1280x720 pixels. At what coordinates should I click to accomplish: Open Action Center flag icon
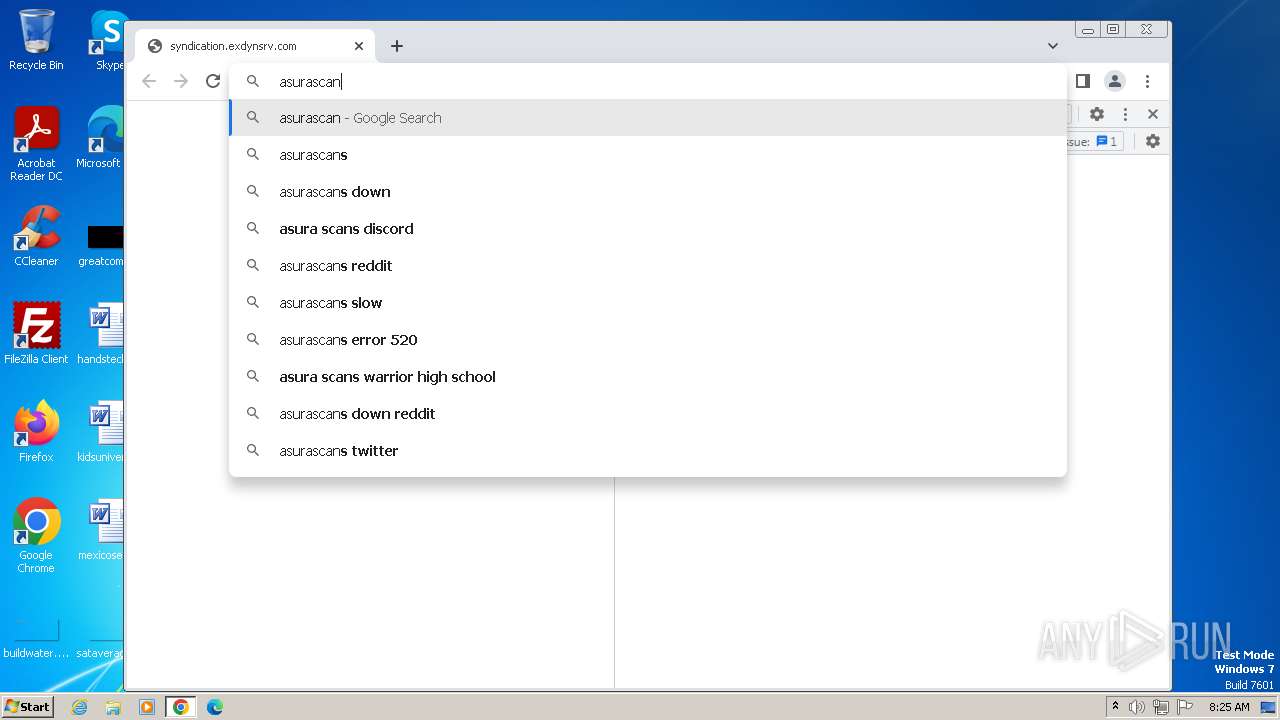coord(1185,707)
